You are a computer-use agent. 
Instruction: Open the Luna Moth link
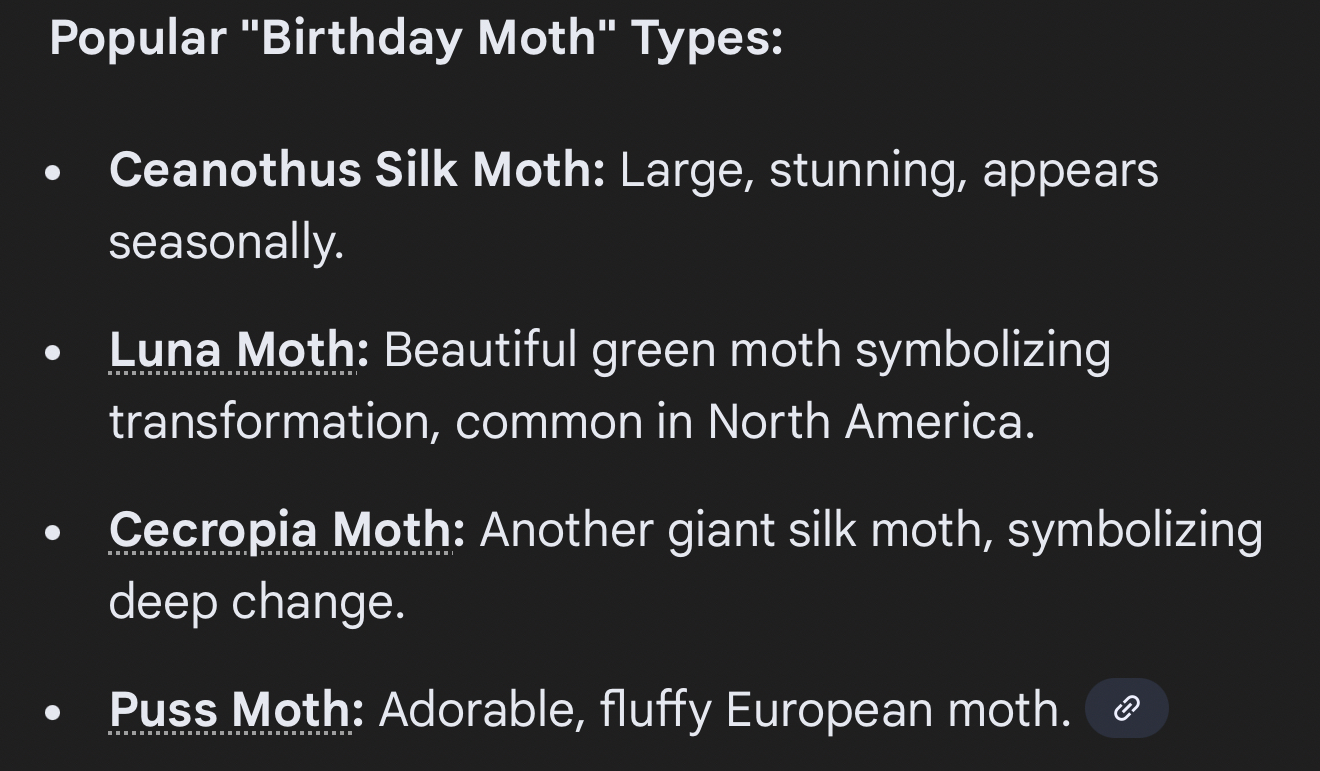(x=232, y=350)
